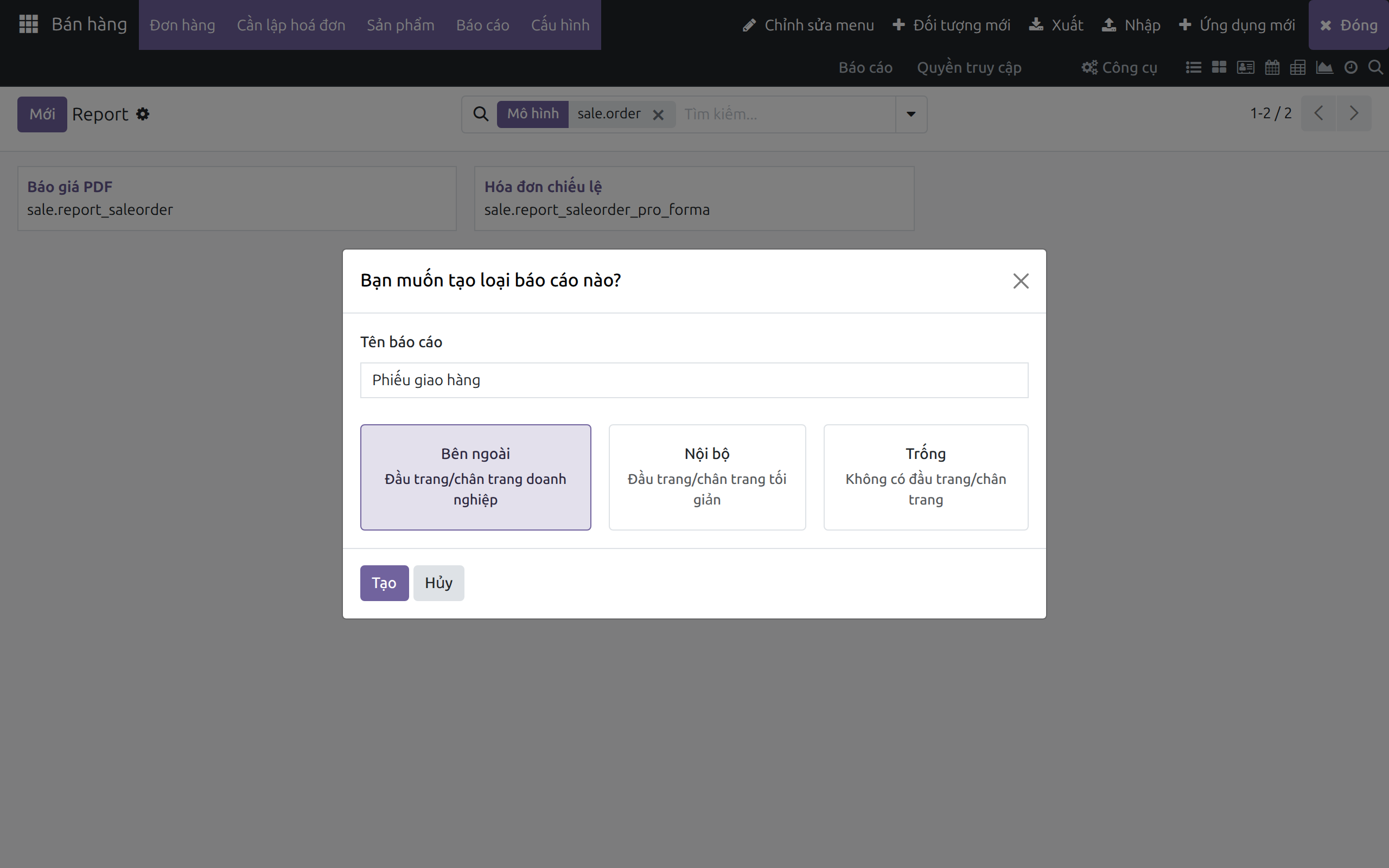1389x868 pixels.
Task: Select the pivot table view icon
Action: [1298, 68]
